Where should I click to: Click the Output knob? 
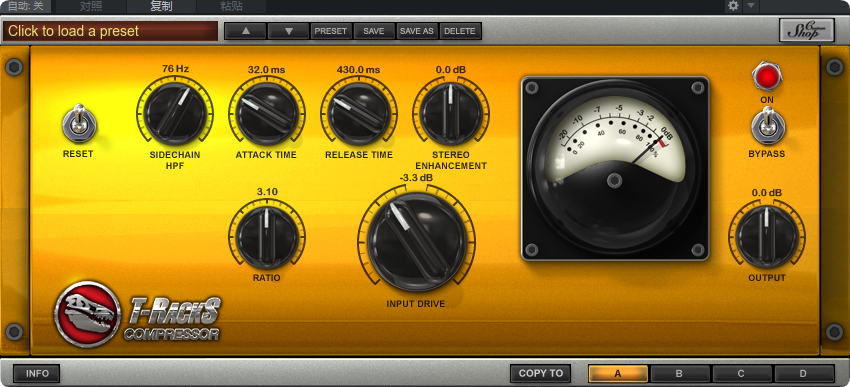point(767,237)
